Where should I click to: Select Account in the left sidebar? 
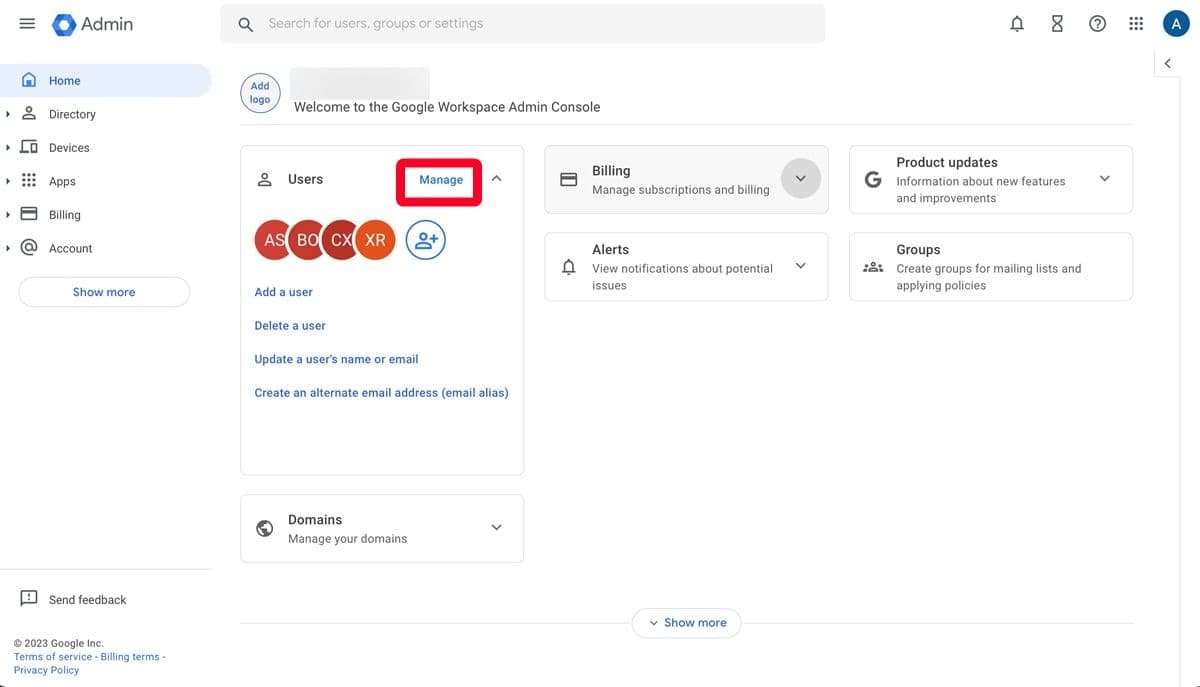coord(71,247)
